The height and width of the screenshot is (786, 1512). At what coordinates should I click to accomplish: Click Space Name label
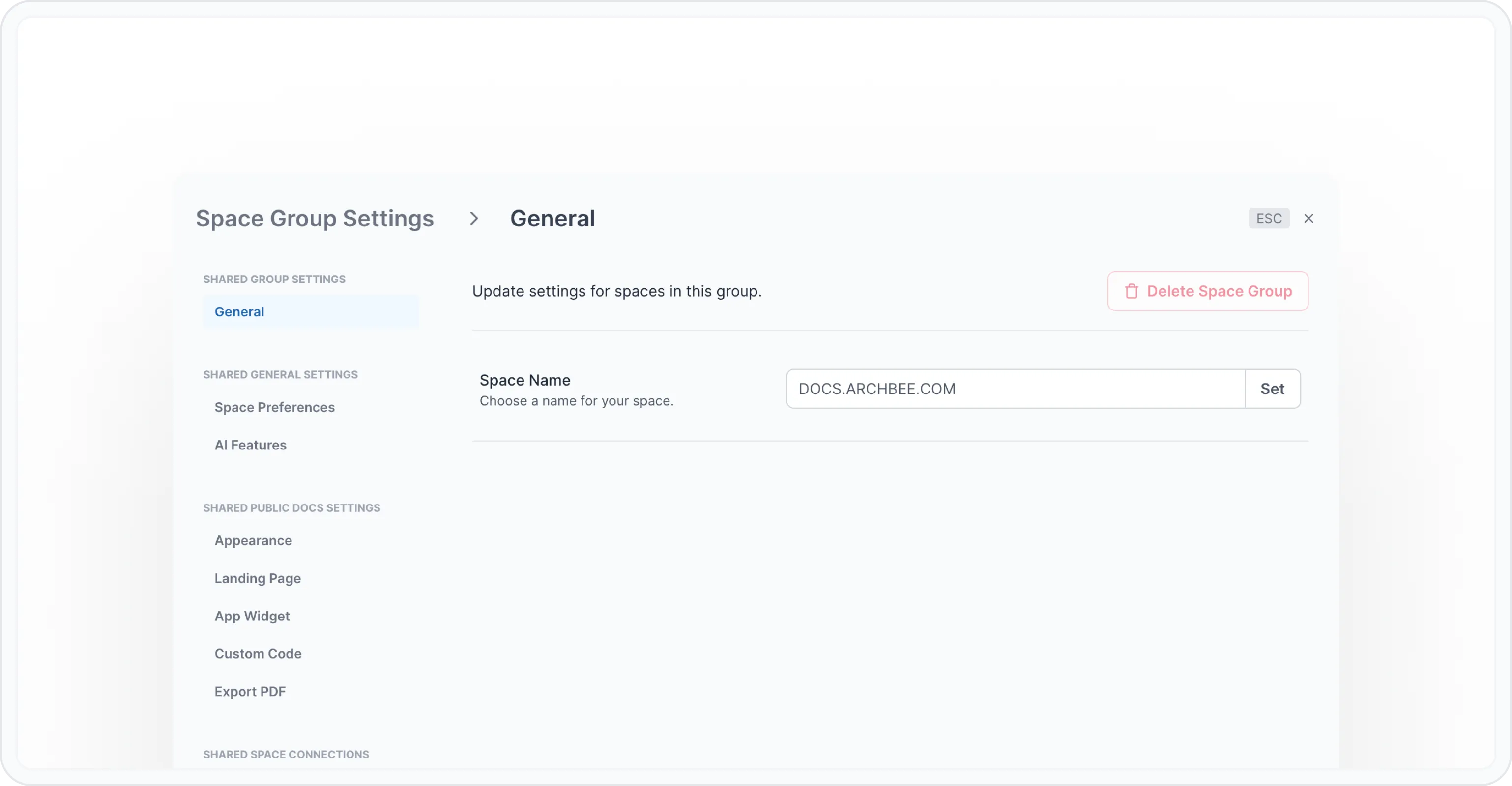pos(525,380)
